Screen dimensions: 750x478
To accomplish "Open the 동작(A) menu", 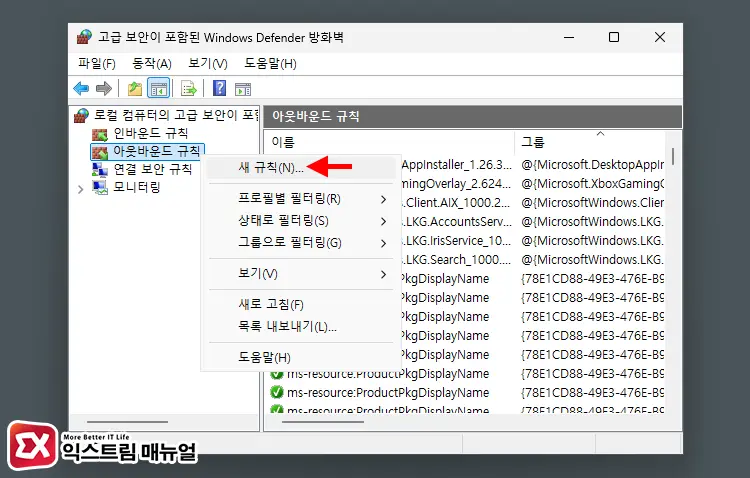I will (x=152, y=64).
